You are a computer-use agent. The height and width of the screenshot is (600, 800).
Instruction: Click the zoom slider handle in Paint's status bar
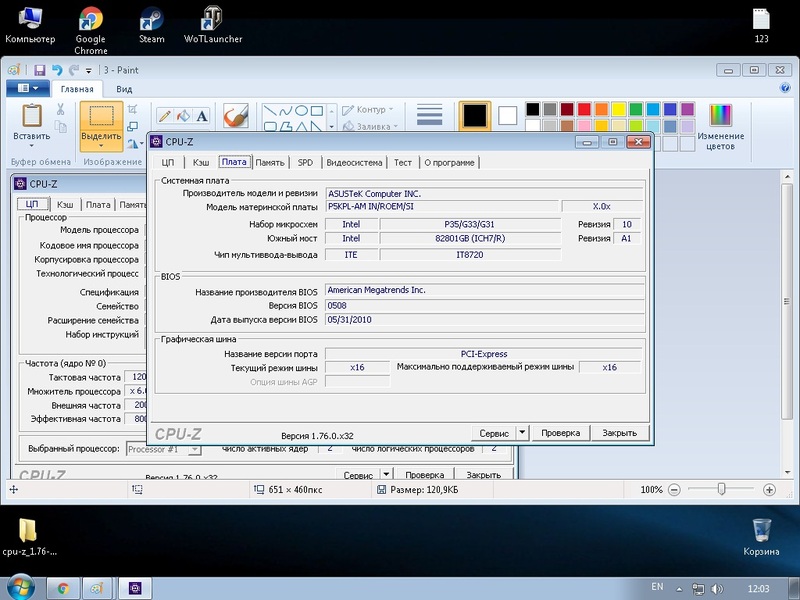[721, 490]
